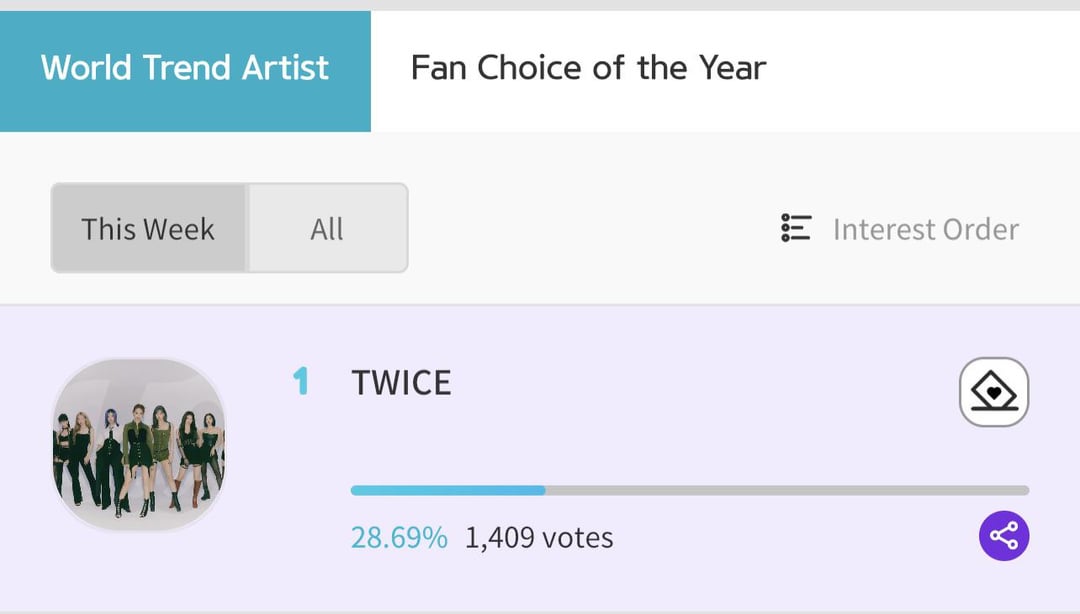Switch to the Fan Choice of the Year tab
The width and height of the screenshot is (1080, 614).
(588, 67)
